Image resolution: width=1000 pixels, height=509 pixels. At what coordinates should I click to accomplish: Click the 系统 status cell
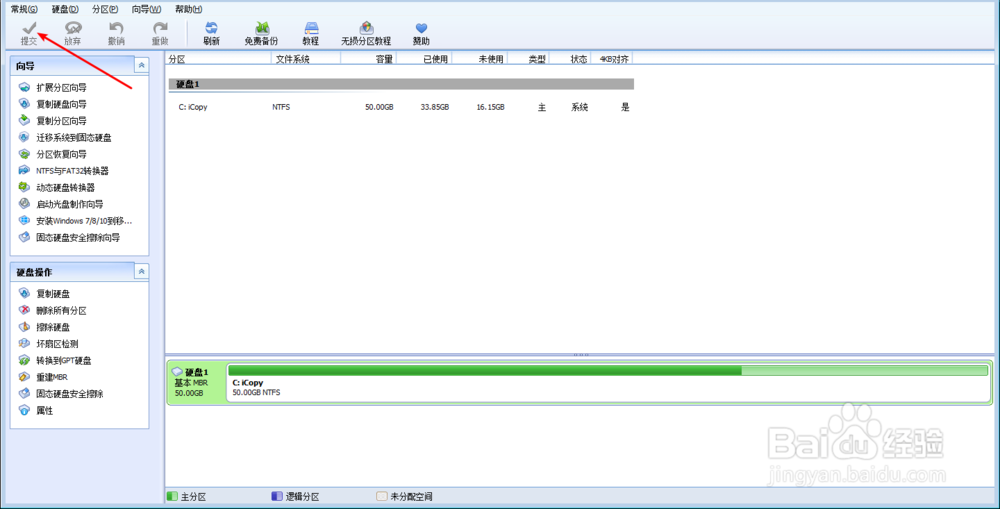pyautogui.click(x=578, y=107)
